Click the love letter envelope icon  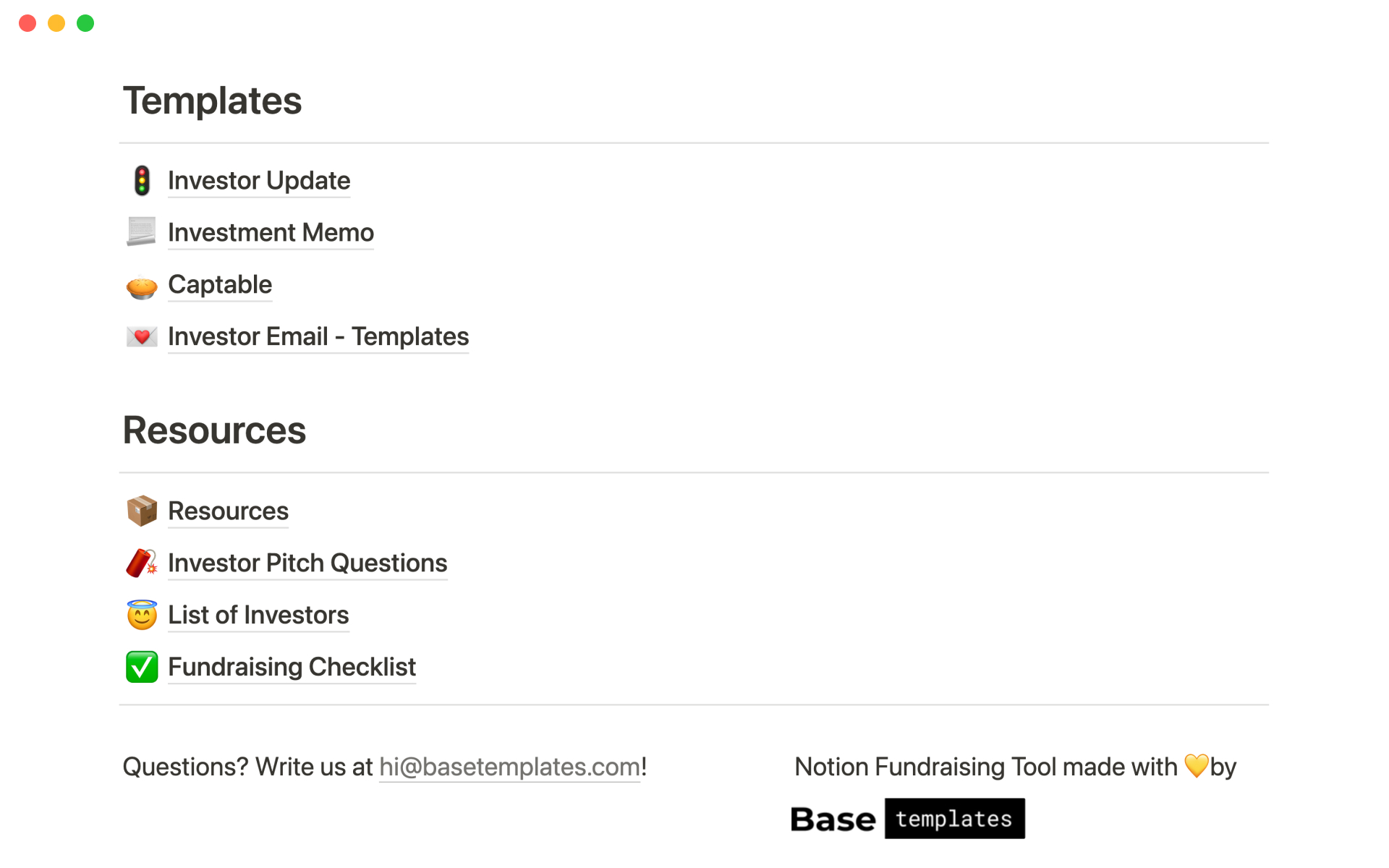(x=142, y=336)
